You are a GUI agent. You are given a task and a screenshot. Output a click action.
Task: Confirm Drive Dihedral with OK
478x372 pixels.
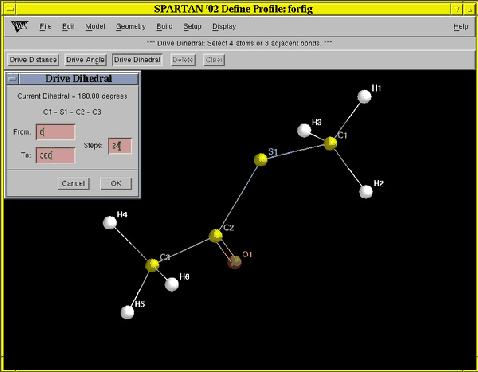click(116, 183)
